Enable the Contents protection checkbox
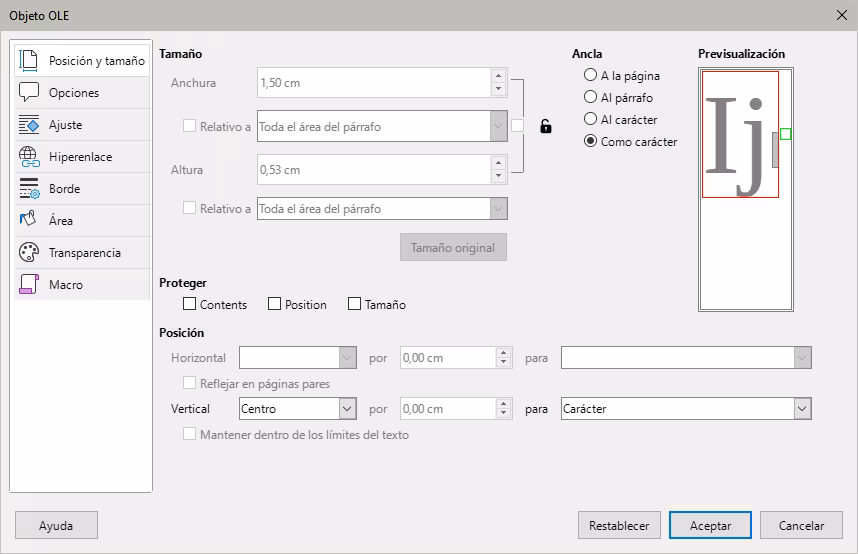This screenshot has height=554, width=858. pyautogui.click(x=190, y=304)
